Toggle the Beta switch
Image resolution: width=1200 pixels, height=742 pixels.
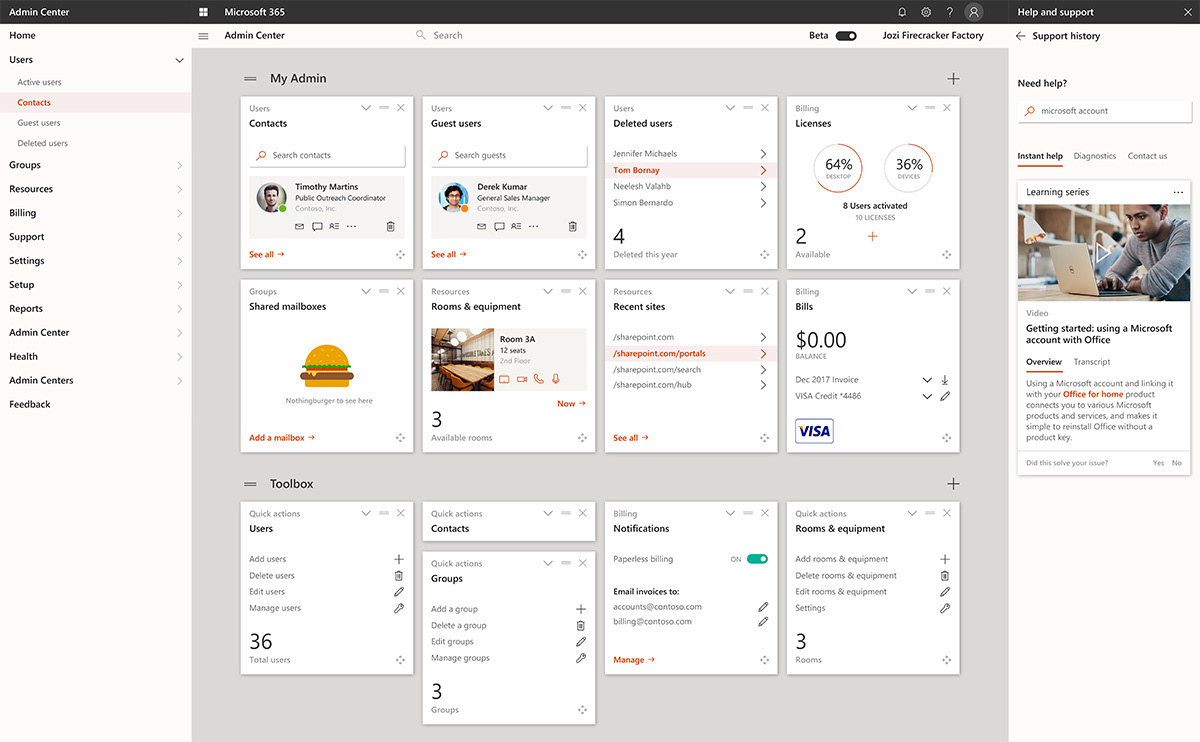tap(846, 36)
